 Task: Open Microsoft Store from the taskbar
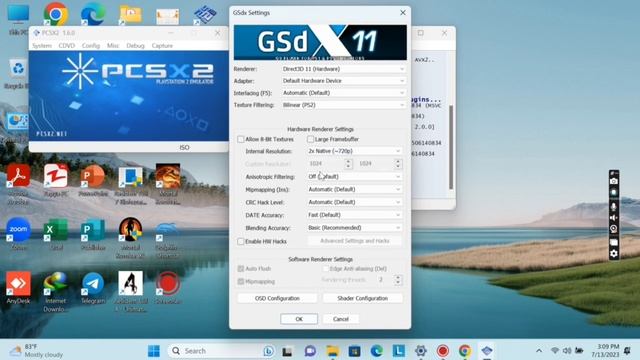point(354,351)
